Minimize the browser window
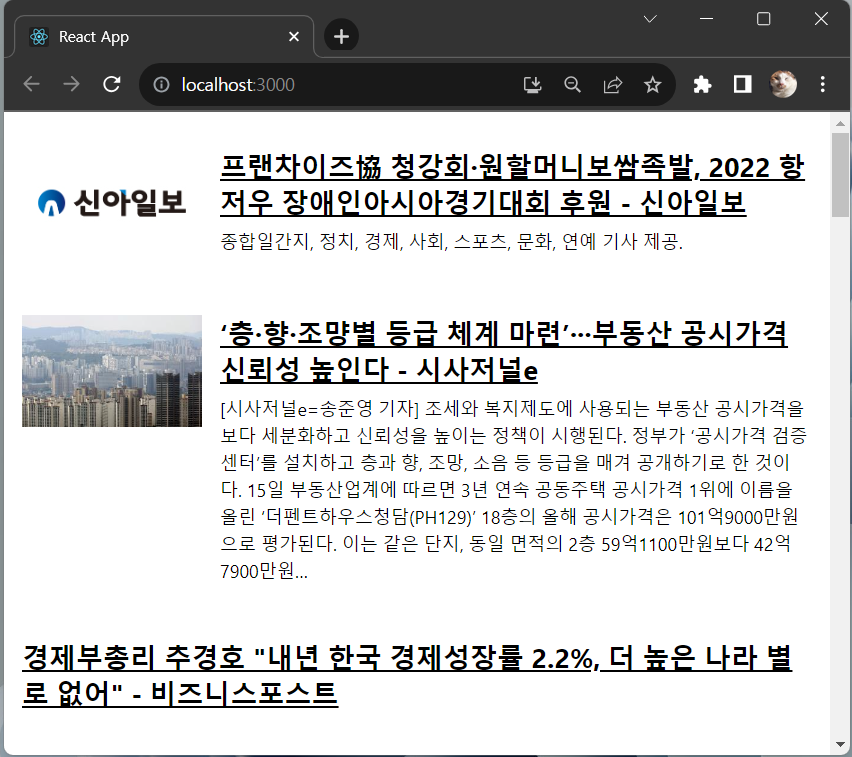This screenshot has height=757, width=852. [706, 18]
